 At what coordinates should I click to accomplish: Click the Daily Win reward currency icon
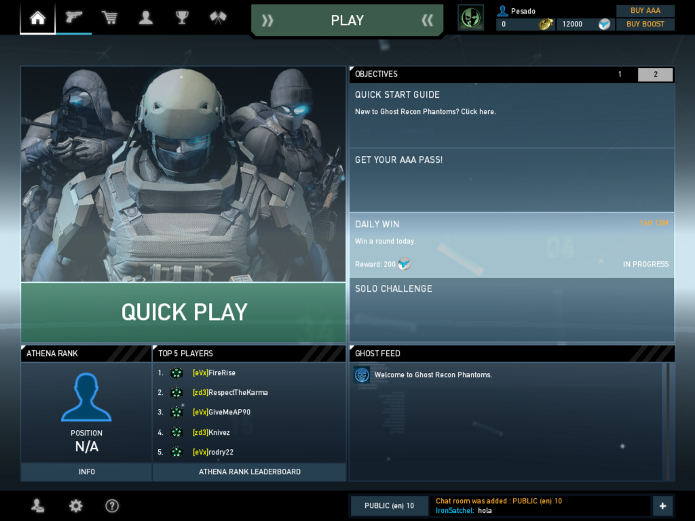click(x=404, y=264)
